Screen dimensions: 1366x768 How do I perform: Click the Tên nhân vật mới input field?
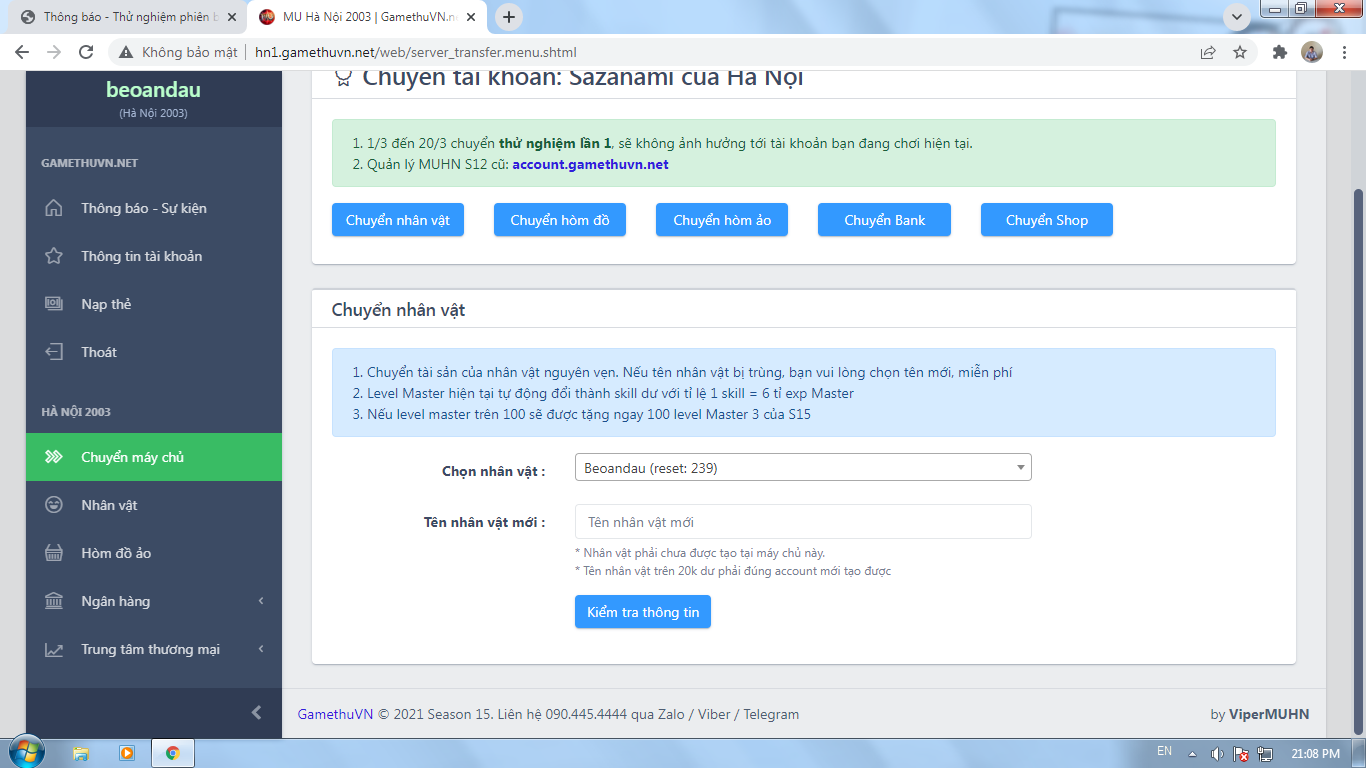click(x=802, y=522)
